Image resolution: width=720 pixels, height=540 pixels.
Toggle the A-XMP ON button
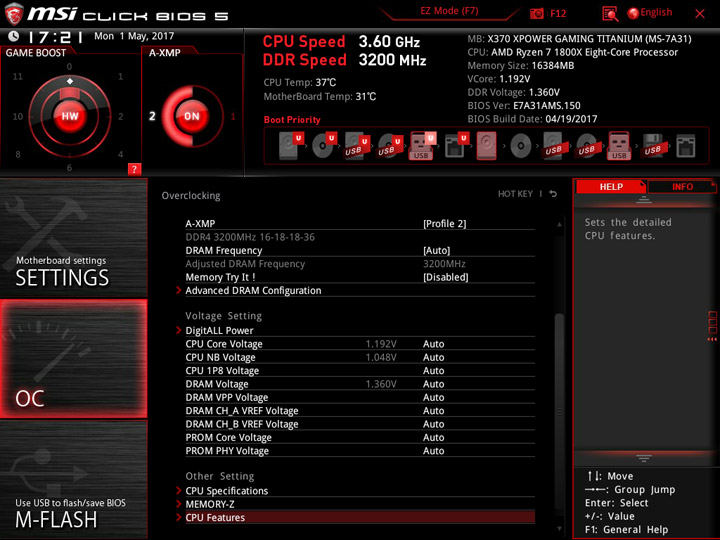pos(192,116)
